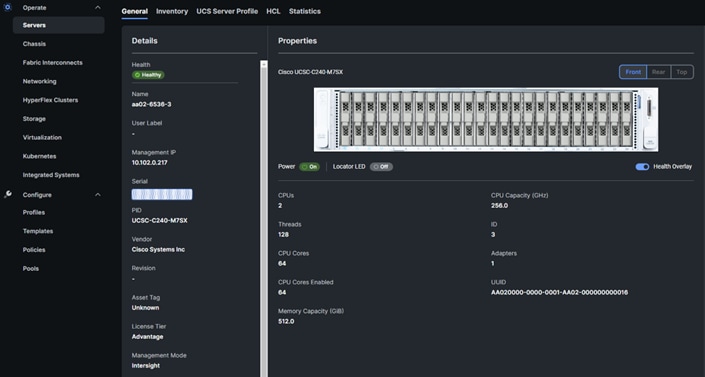The height and width of the screenshot is (377, 705).
Task: Click Cisco UCSC-C240-M7SX title in Properties
Action: click(x=310, y=72)
